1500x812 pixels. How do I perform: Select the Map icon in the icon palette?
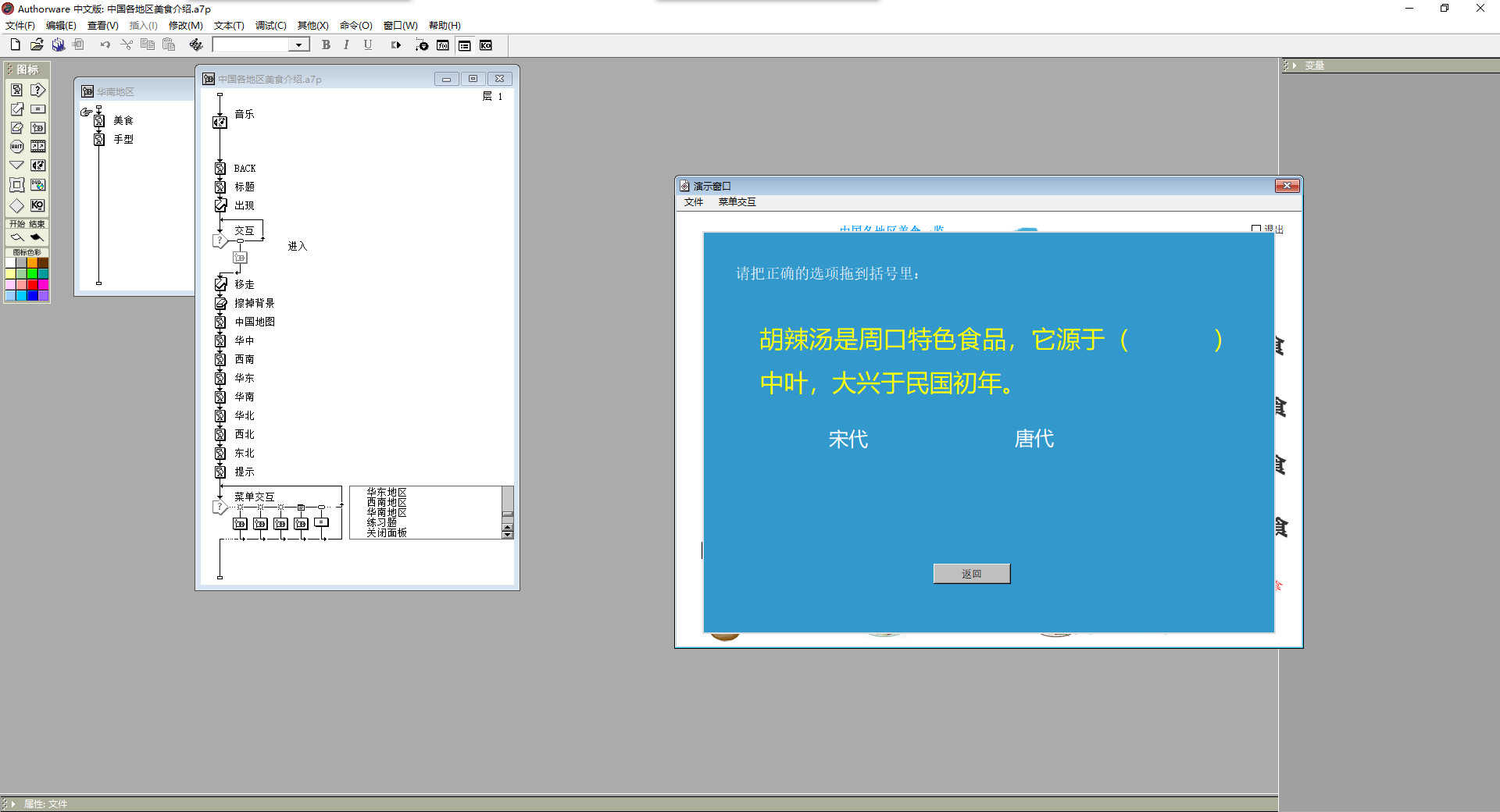(x=37, y=128)
